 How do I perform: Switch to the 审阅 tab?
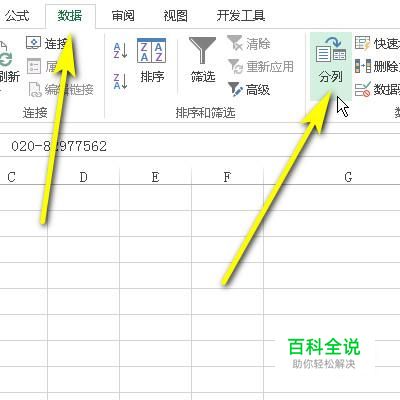click(123, 15)
